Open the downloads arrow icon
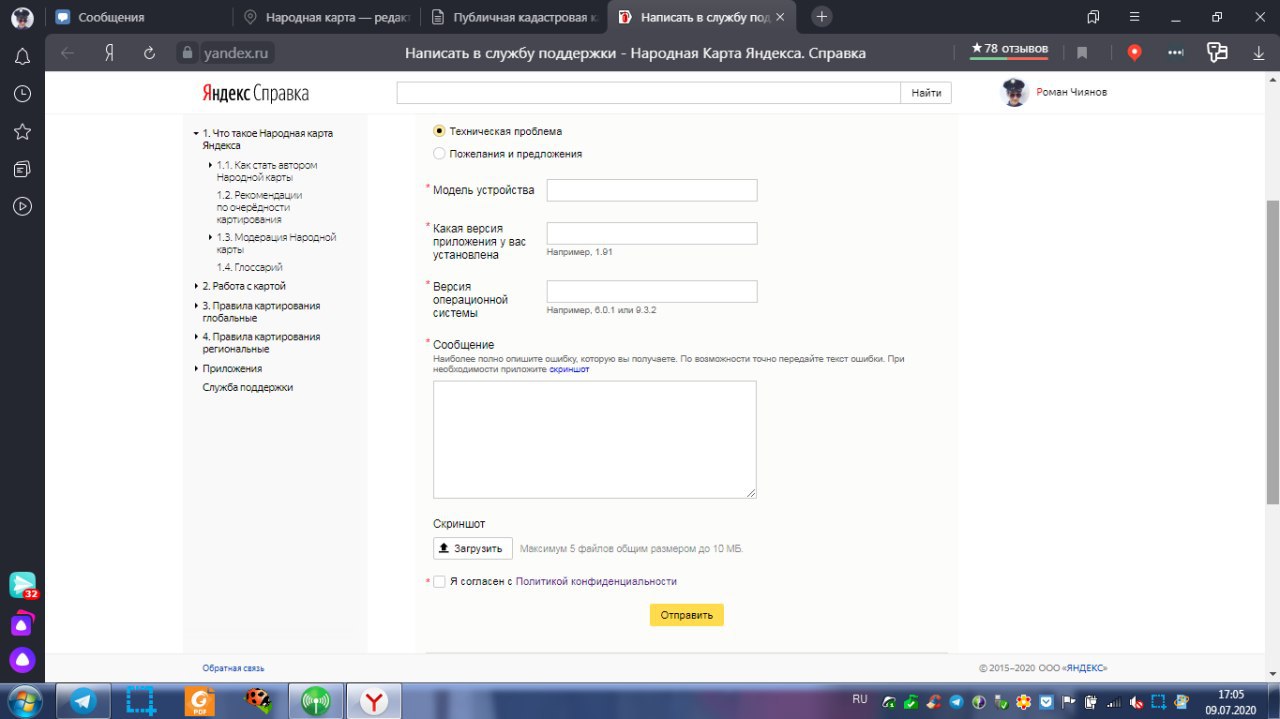 point(1259,53)
